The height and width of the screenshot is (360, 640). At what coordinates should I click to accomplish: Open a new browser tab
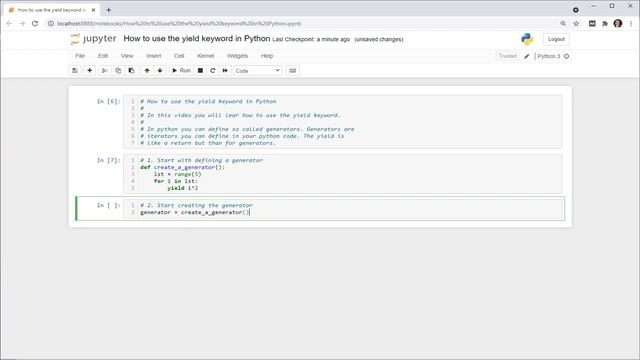(109, 10)
